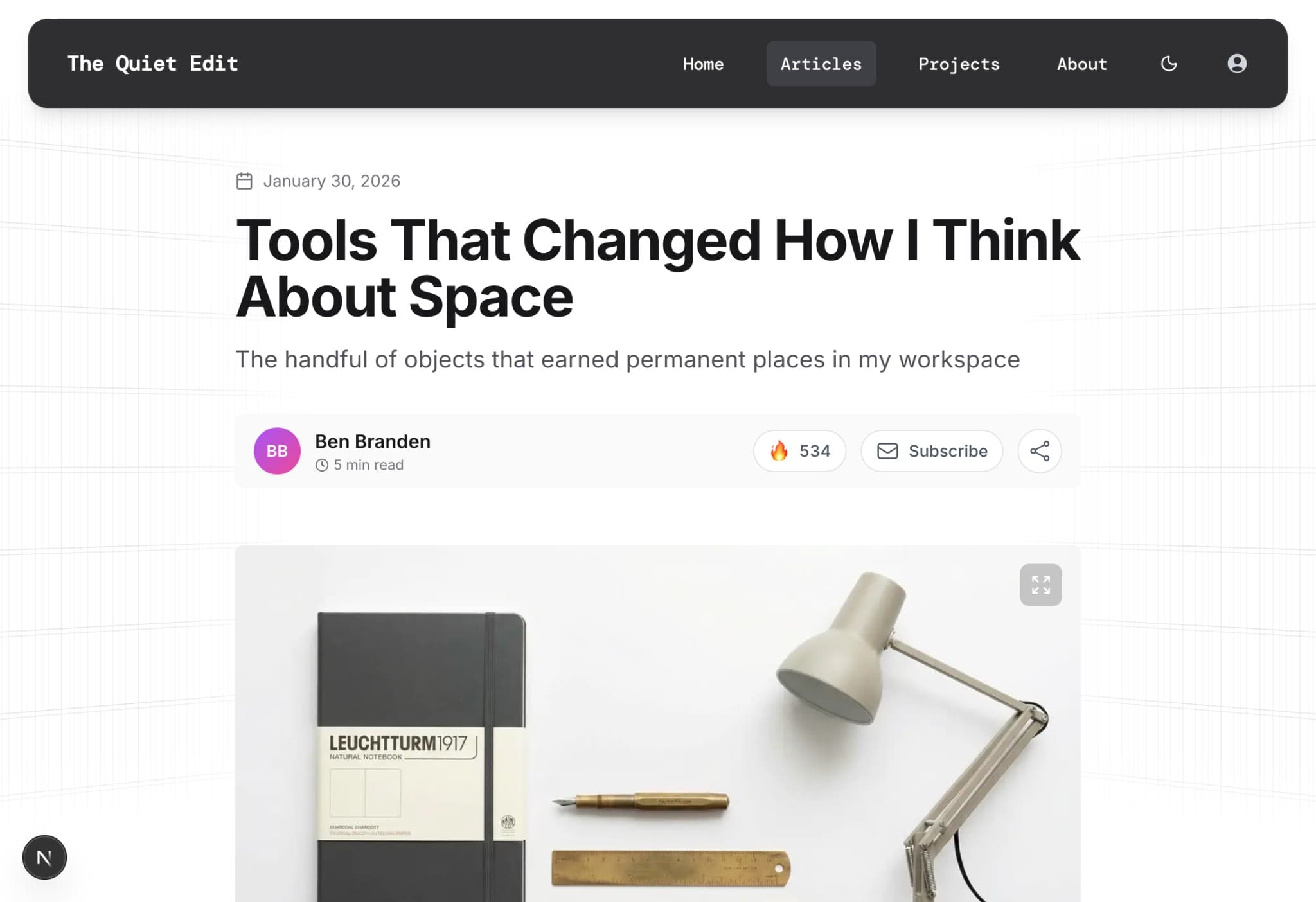
Task: Click the calendar icon beside the date
Action: (244, 181)
